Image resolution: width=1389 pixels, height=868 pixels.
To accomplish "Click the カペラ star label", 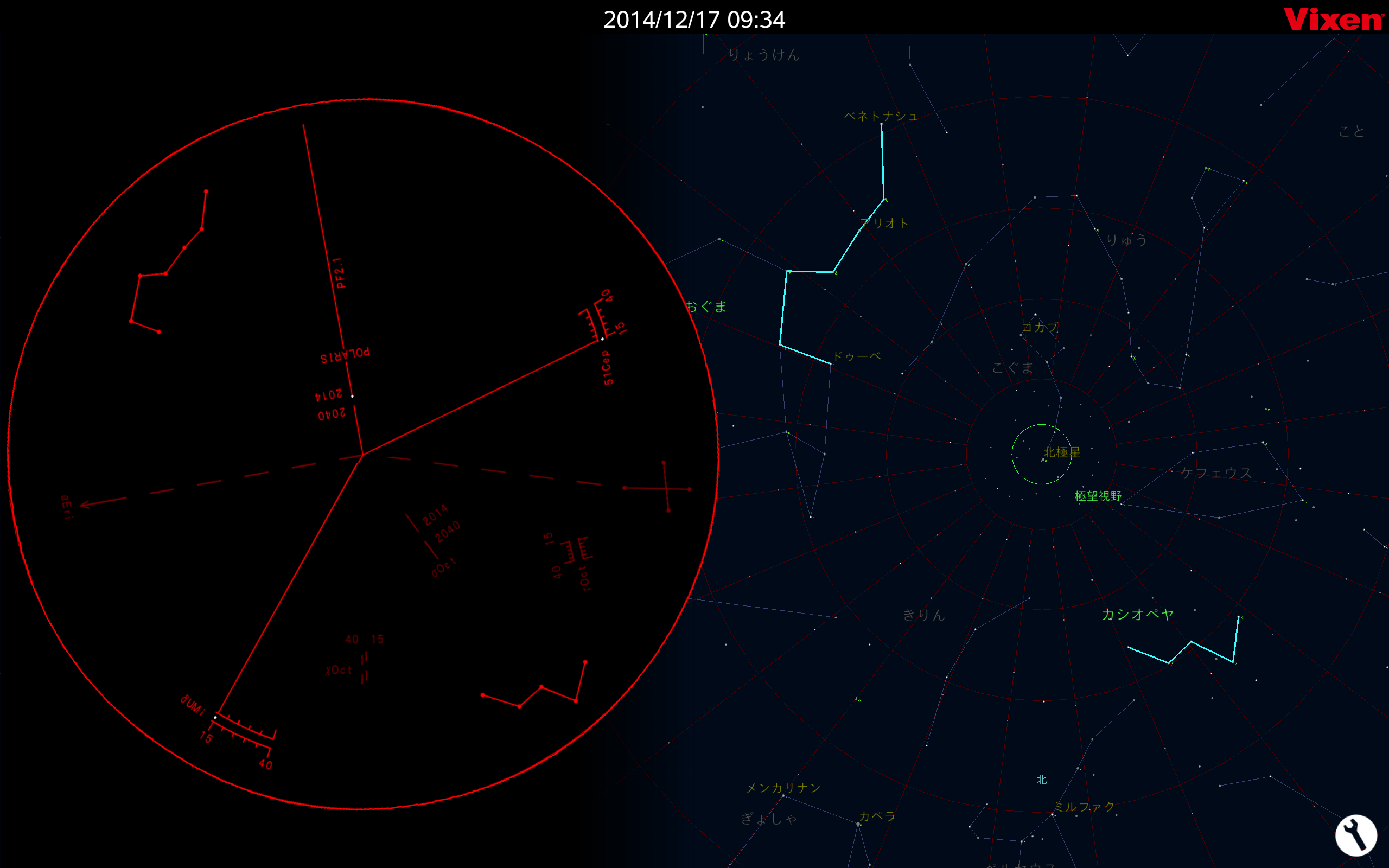I will (x=877, y=816).
